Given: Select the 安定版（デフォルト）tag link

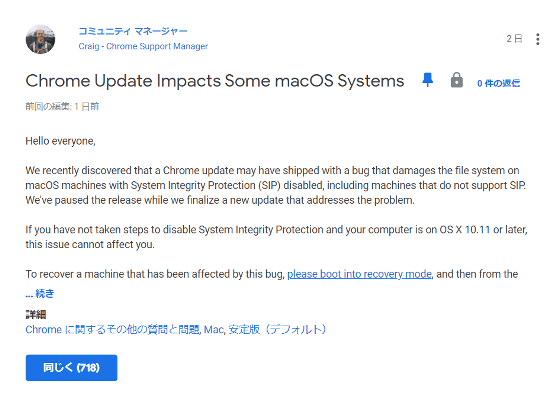Looking at the screenshot, I should pos(277,329).
